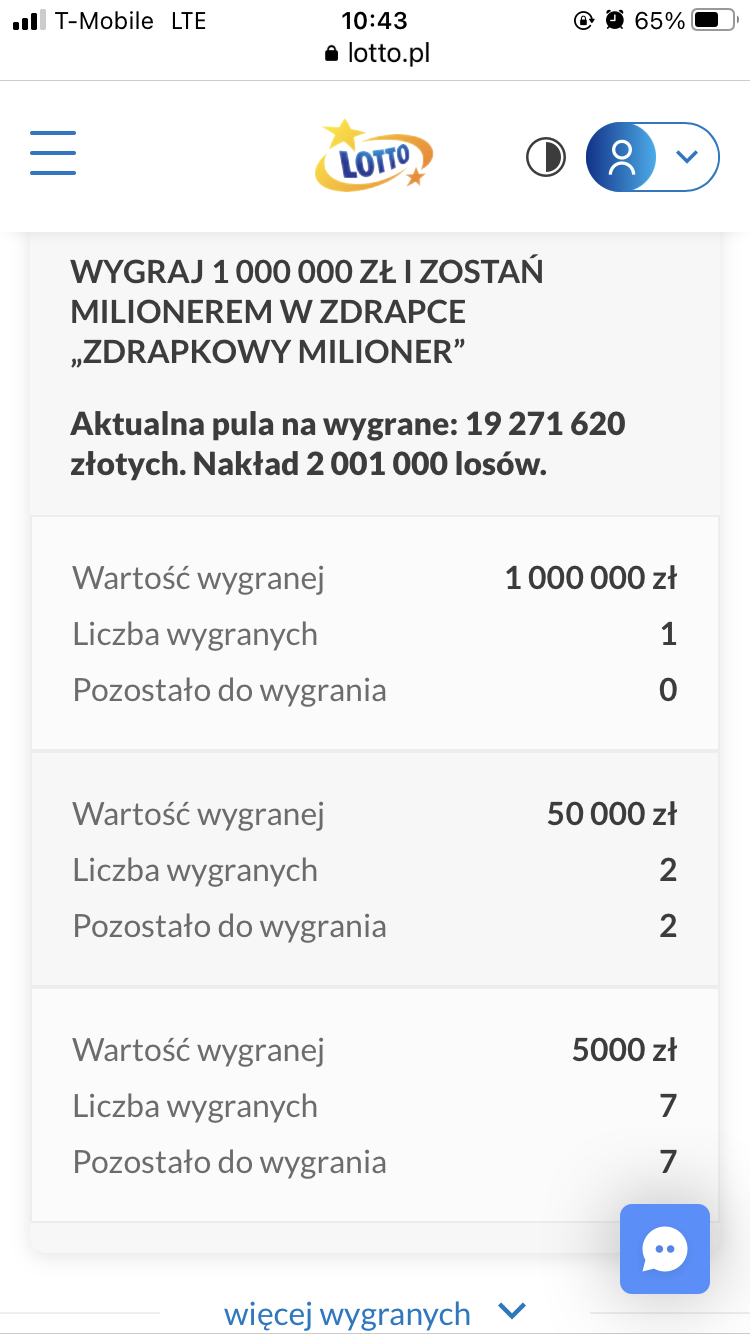The height and width of the screenshot is (1334, 750).
Task: Toggle high contrast mode icon
Action: point(546,157)
